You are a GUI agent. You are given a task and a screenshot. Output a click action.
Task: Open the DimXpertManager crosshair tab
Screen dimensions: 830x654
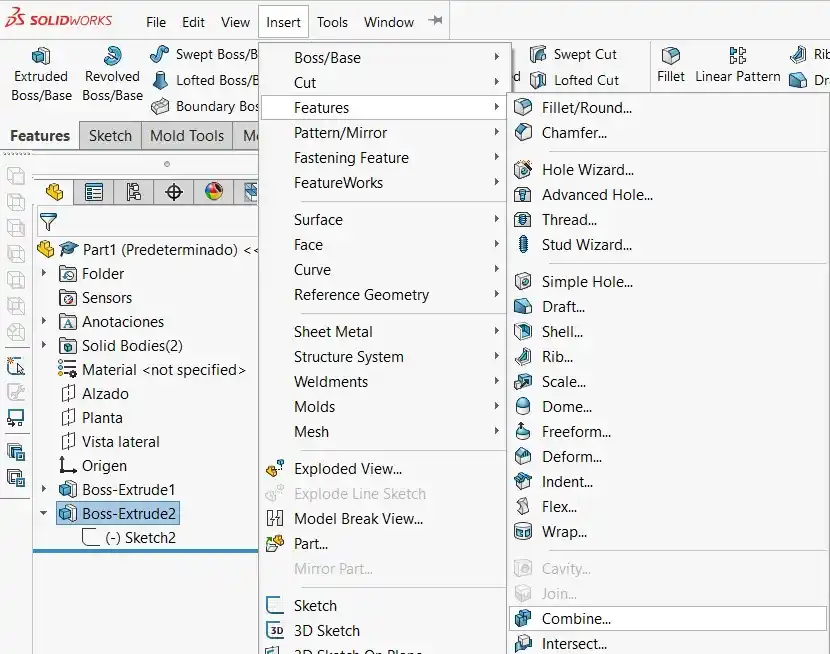point(174,192)
